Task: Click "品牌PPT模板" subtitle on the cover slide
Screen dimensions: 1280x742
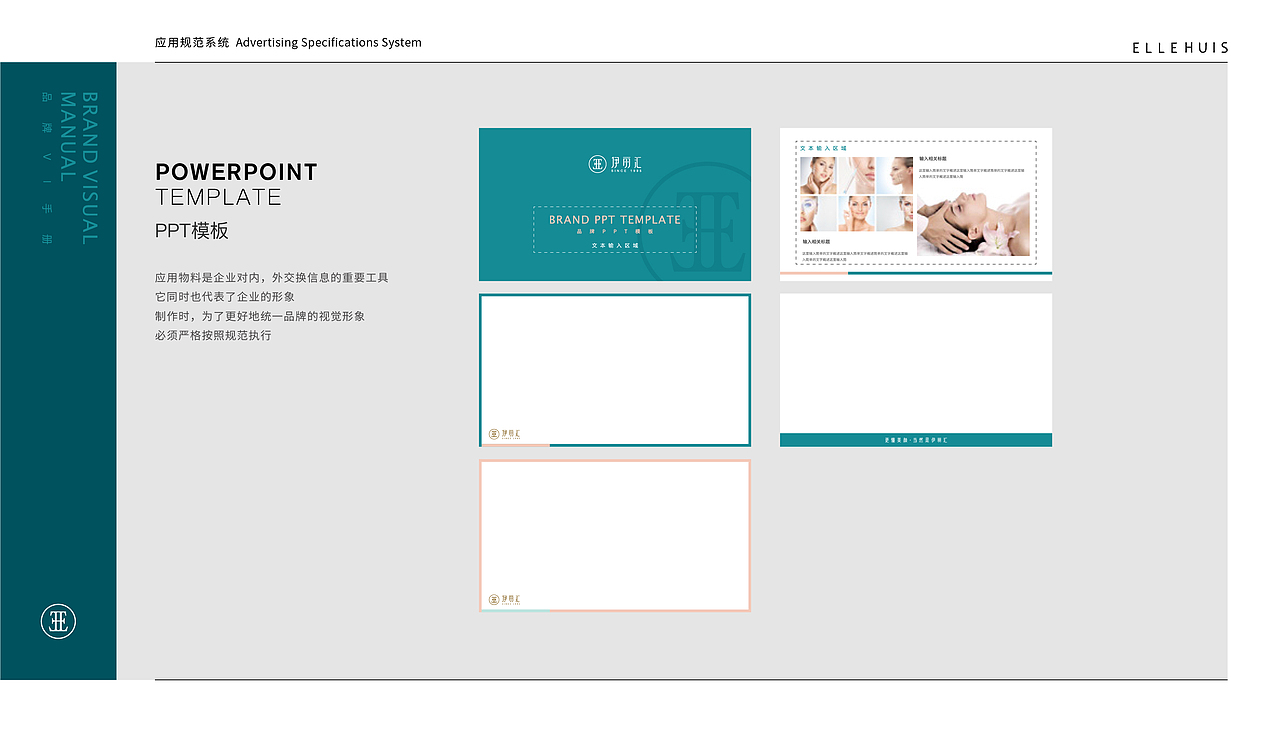Action: pyautogui.click(x=615, y=232)
